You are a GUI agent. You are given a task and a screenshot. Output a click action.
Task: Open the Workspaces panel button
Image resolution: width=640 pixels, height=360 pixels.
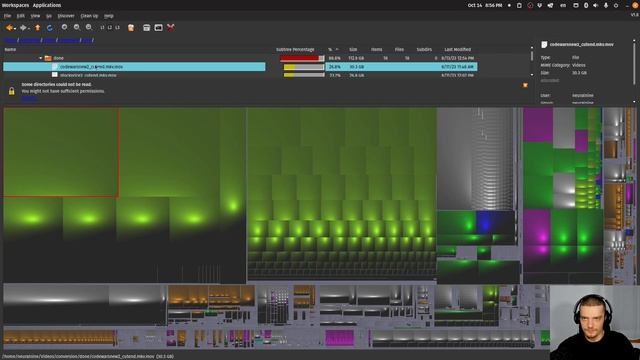point(15,5)
